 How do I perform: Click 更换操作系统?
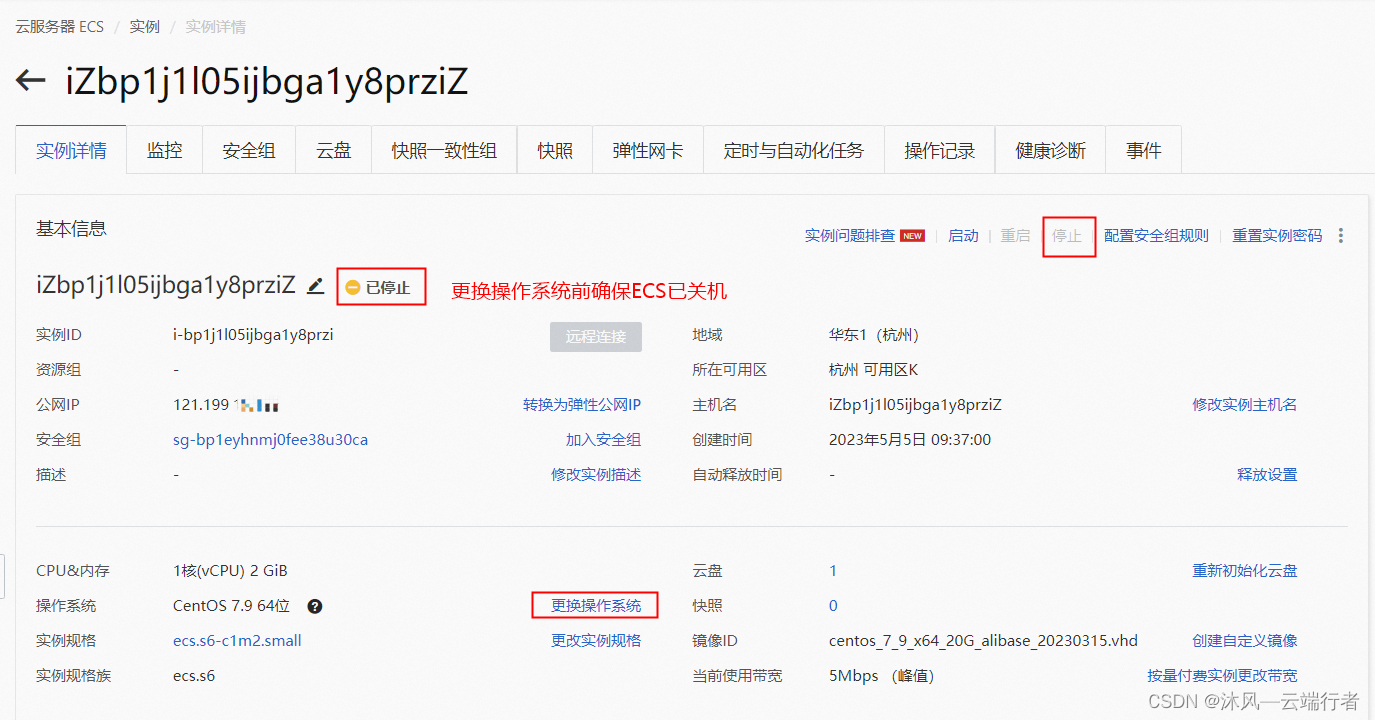pos(596,606)
